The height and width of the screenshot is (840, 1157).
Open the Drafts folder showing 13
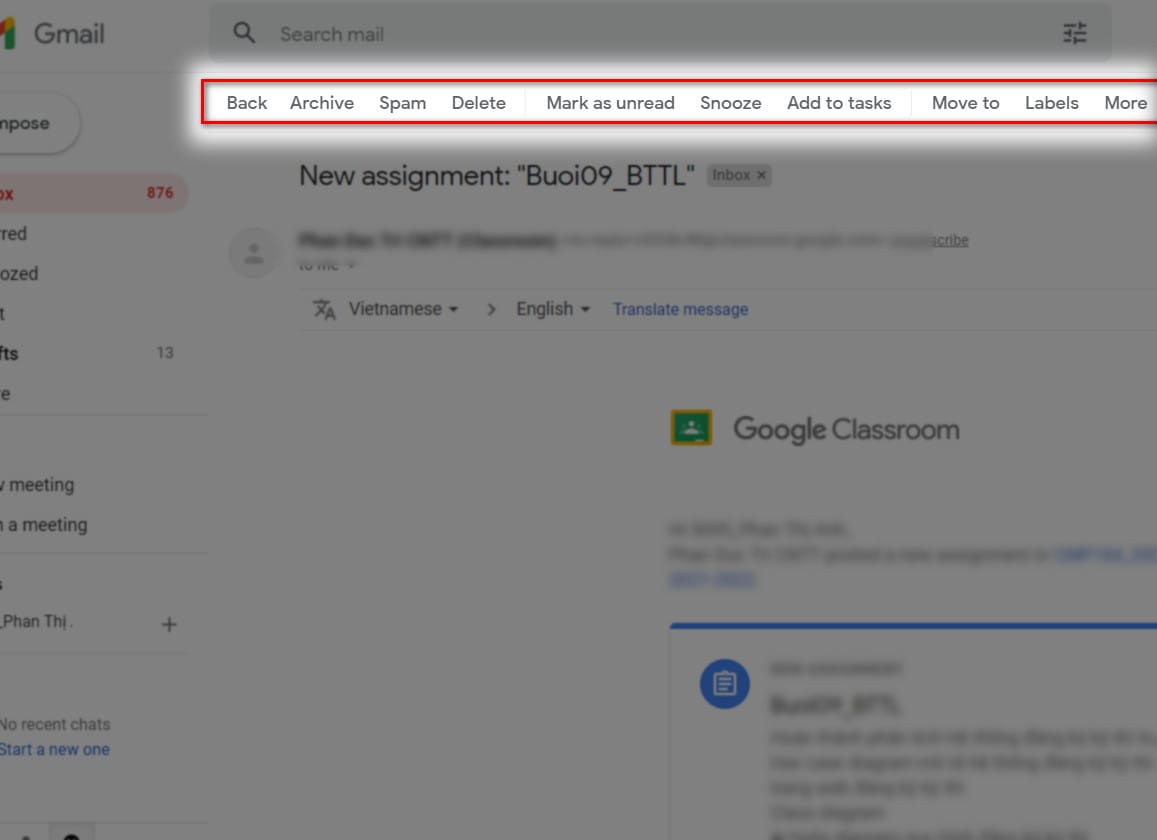pos(87,354)
